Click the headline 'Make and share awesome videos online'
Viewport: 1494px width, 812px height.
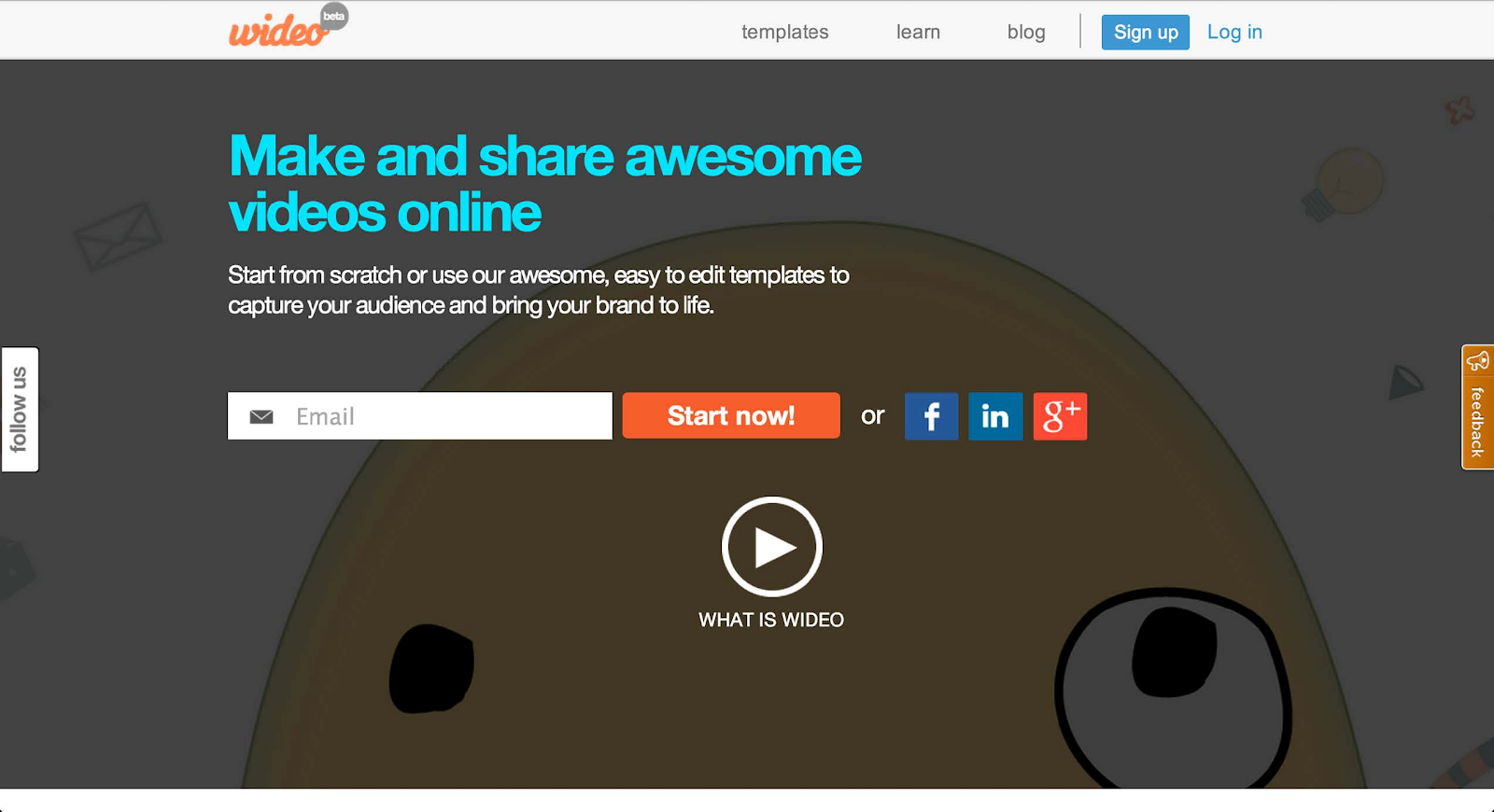click(545, 184)
